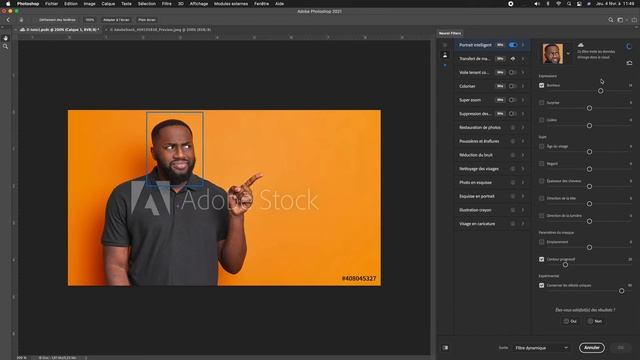Screen dimensions: 640x360
Task: Click the reset parameters icon in filter panel
Action: [x=629, y=63]
